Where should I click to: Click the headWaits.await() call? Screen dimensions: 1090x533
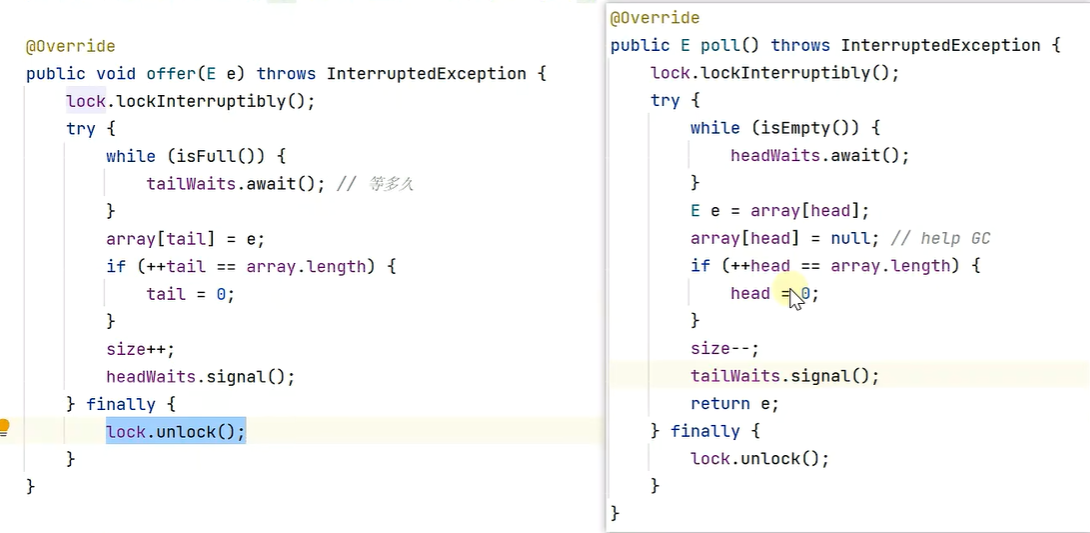819,156
